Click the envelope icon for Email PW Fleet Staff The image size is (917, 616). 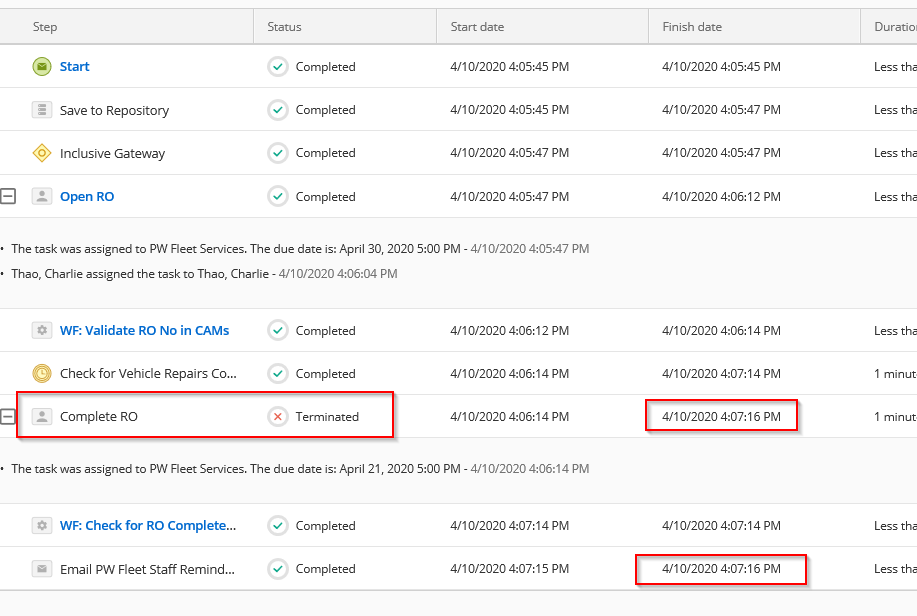point(41,569)
